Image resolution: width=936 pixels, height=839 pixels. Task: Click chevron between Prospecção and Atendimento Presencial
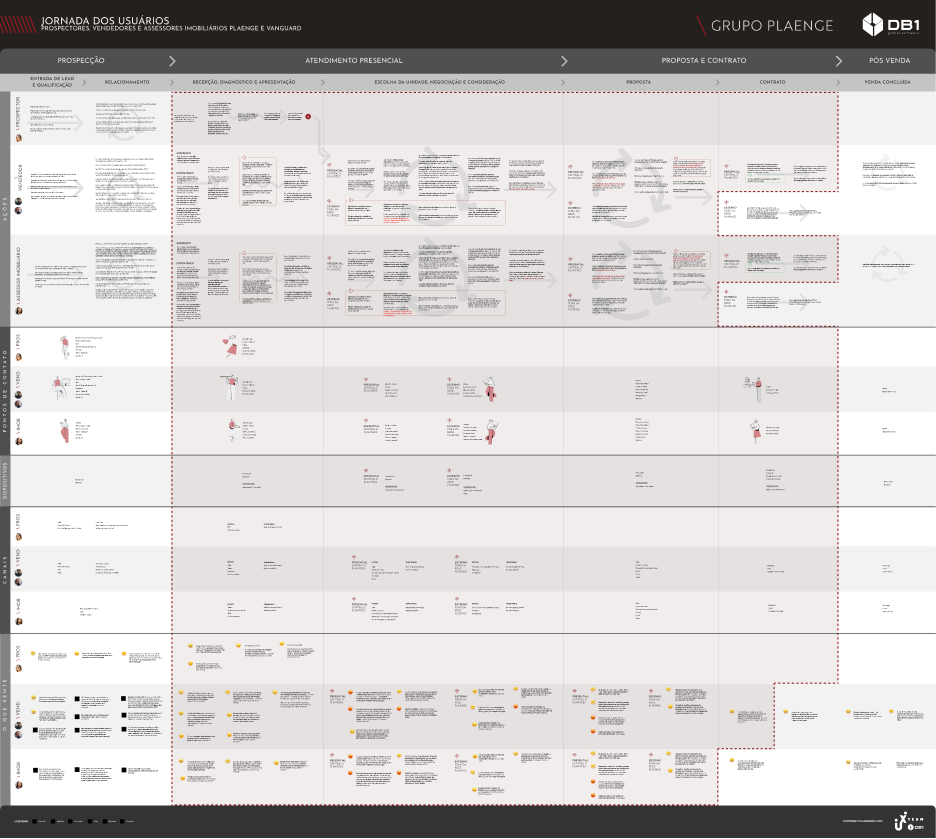[x=172, y=61]
